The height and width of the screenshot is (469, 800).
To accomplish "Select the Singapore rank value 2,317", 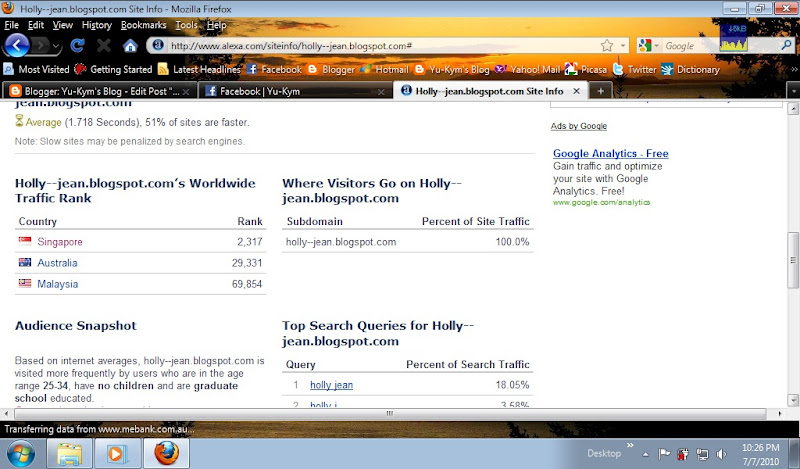I will 249,242.
